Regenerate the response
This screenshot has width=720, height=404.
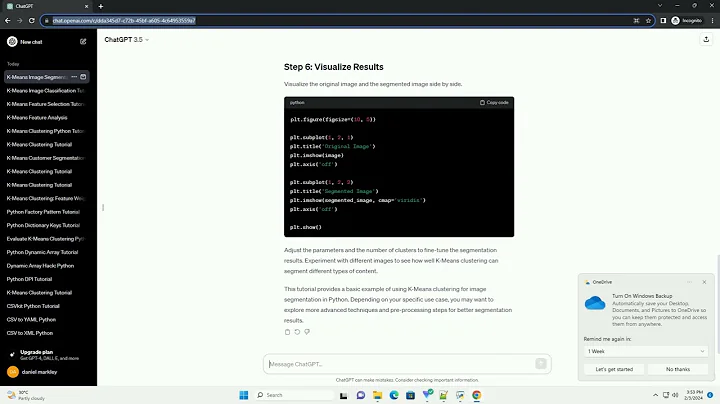pos(297,332)
